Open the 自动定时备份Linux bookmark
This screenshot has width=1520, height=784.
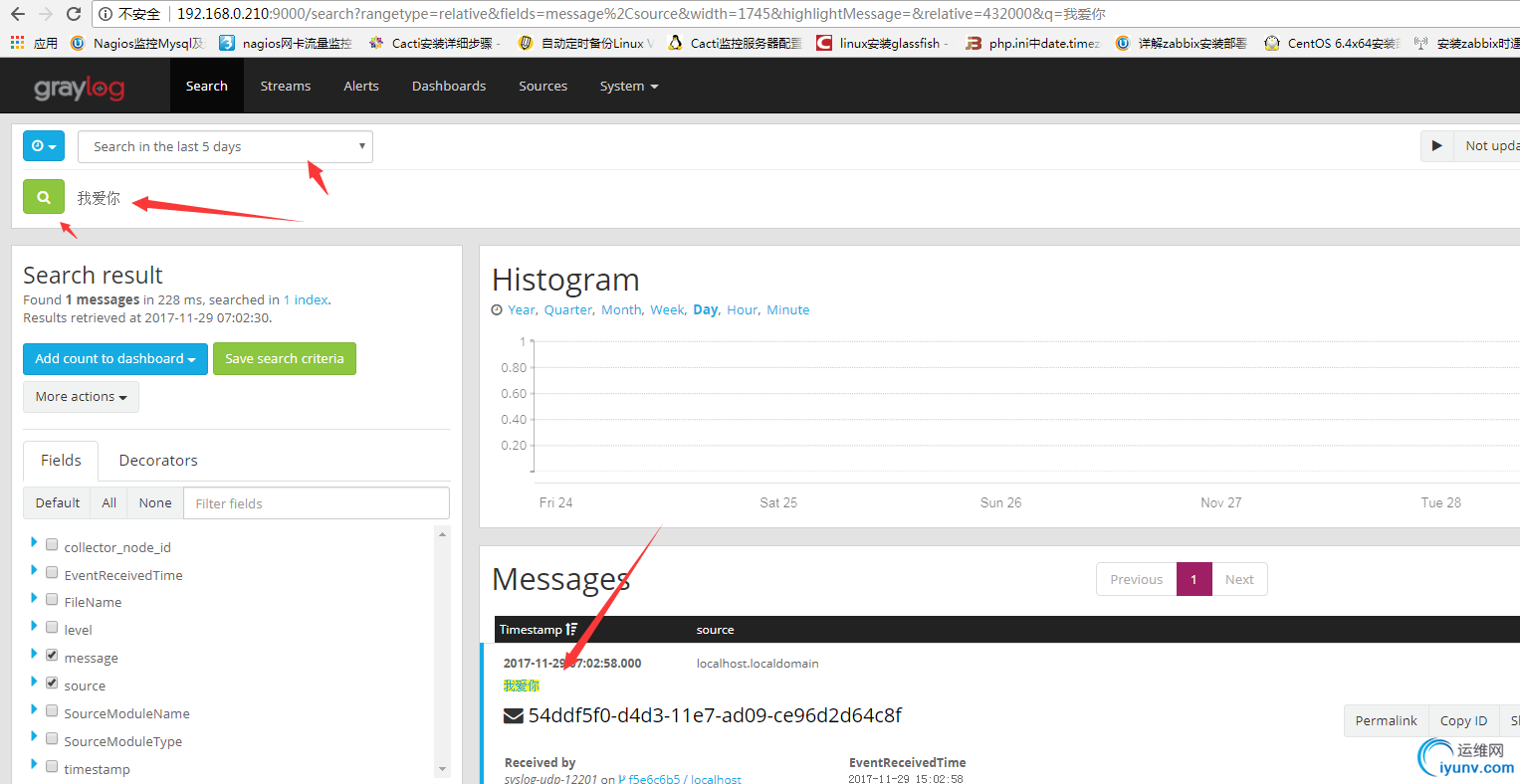[584, 43]
